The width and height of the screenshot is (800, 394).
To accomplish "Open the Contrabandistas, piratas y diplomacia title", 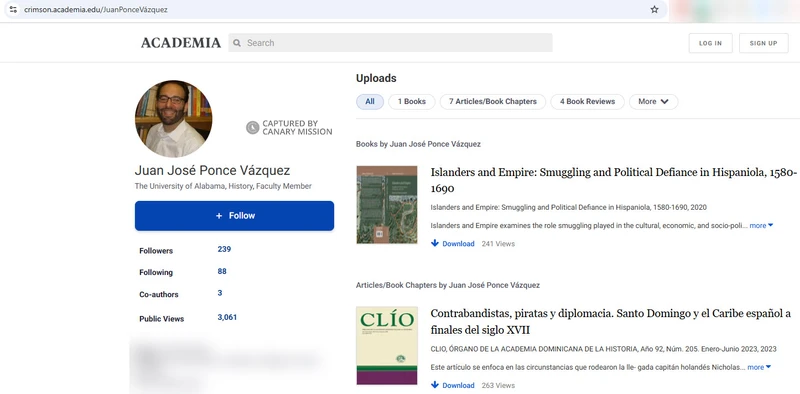I will (x=611, y=322).
